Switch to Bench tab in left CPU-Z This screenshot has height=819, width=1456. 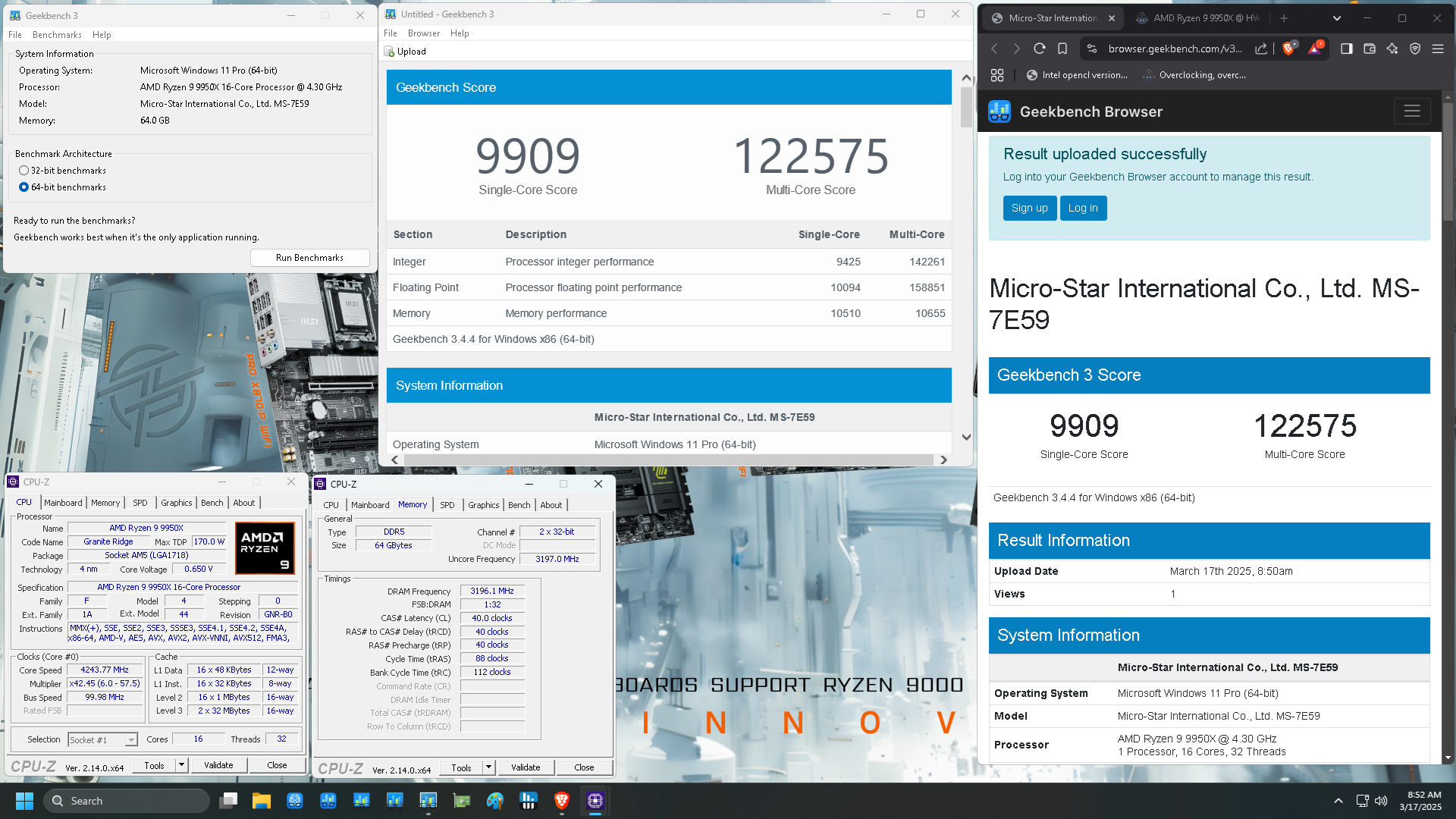point(212,503)
